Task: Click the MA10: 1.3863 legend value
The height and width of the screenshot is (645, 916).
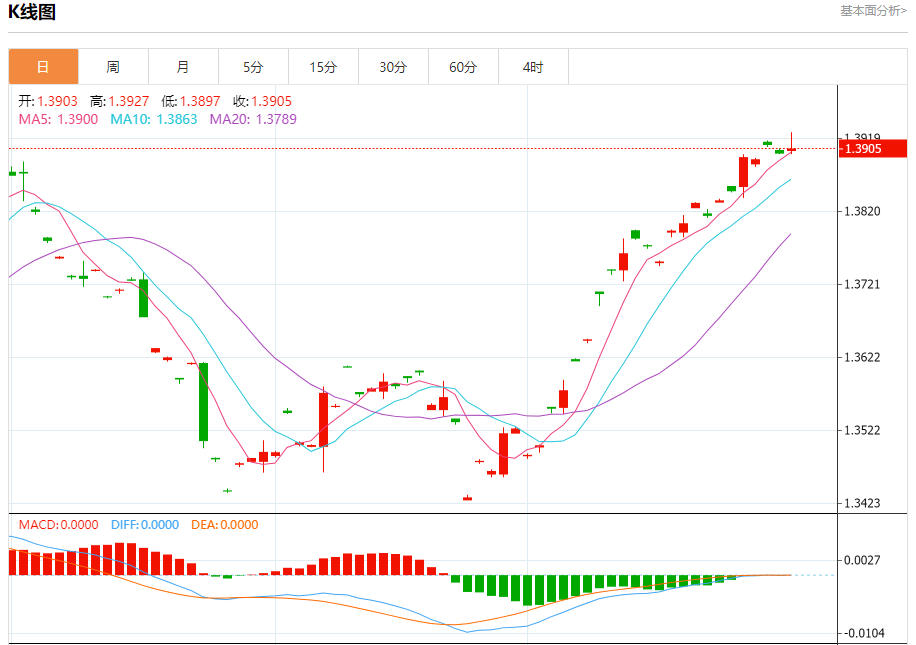Action: click(x=154, y=119)
